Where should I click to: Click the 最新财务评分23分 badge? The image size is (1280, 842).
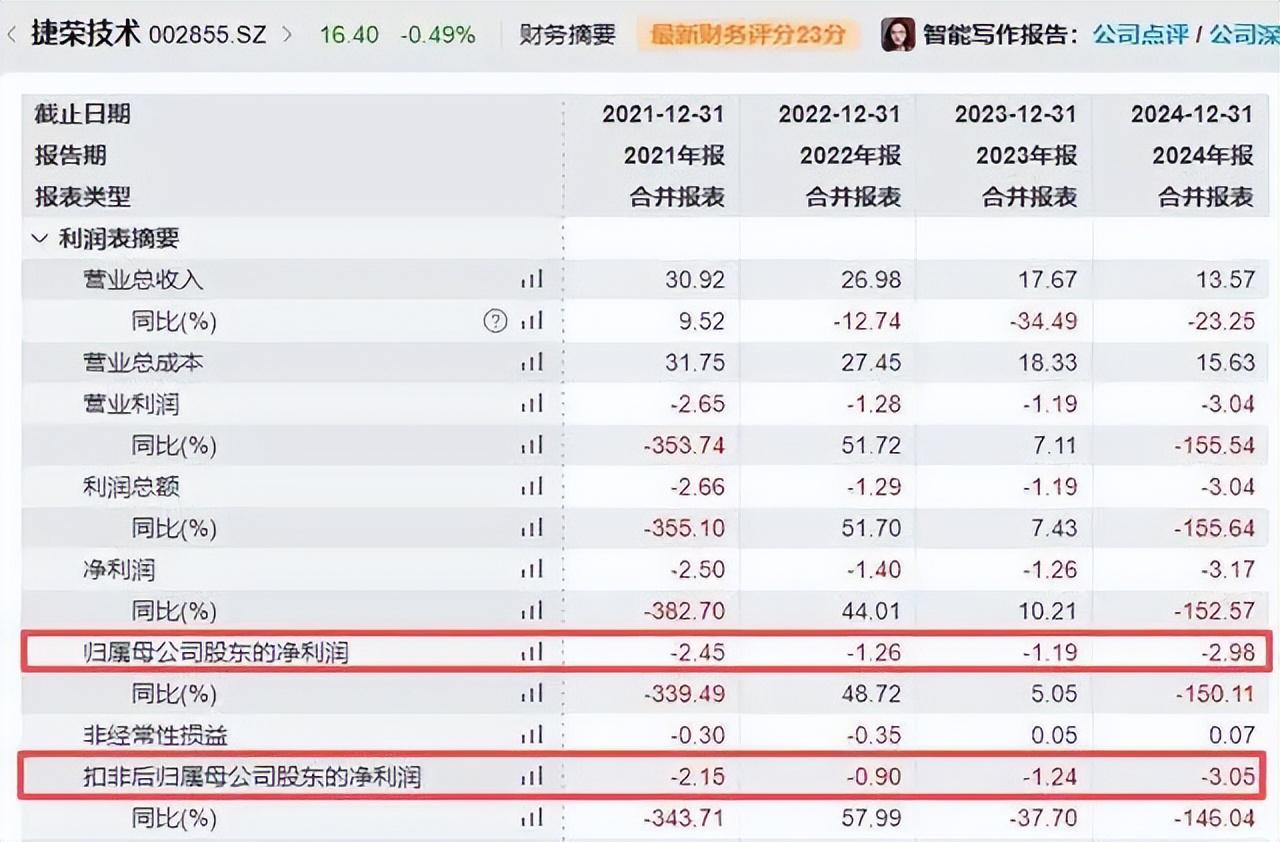click(748, 35)
